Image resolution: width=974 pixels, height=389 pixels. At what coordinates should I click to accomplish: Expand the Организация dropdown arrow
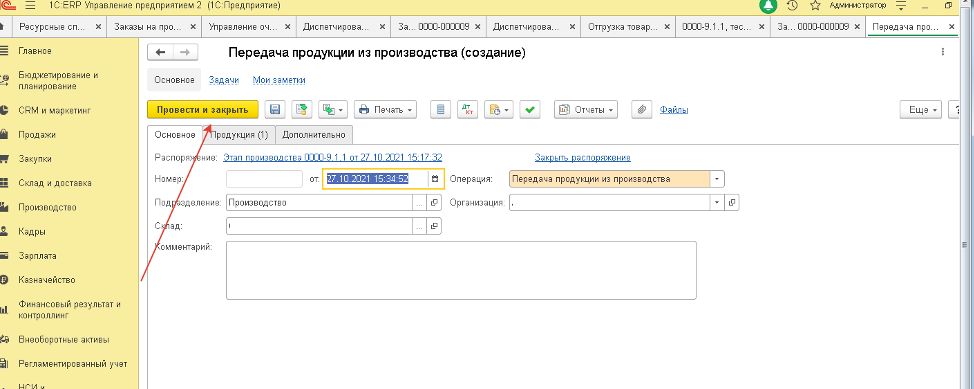(x=718, y=203)
